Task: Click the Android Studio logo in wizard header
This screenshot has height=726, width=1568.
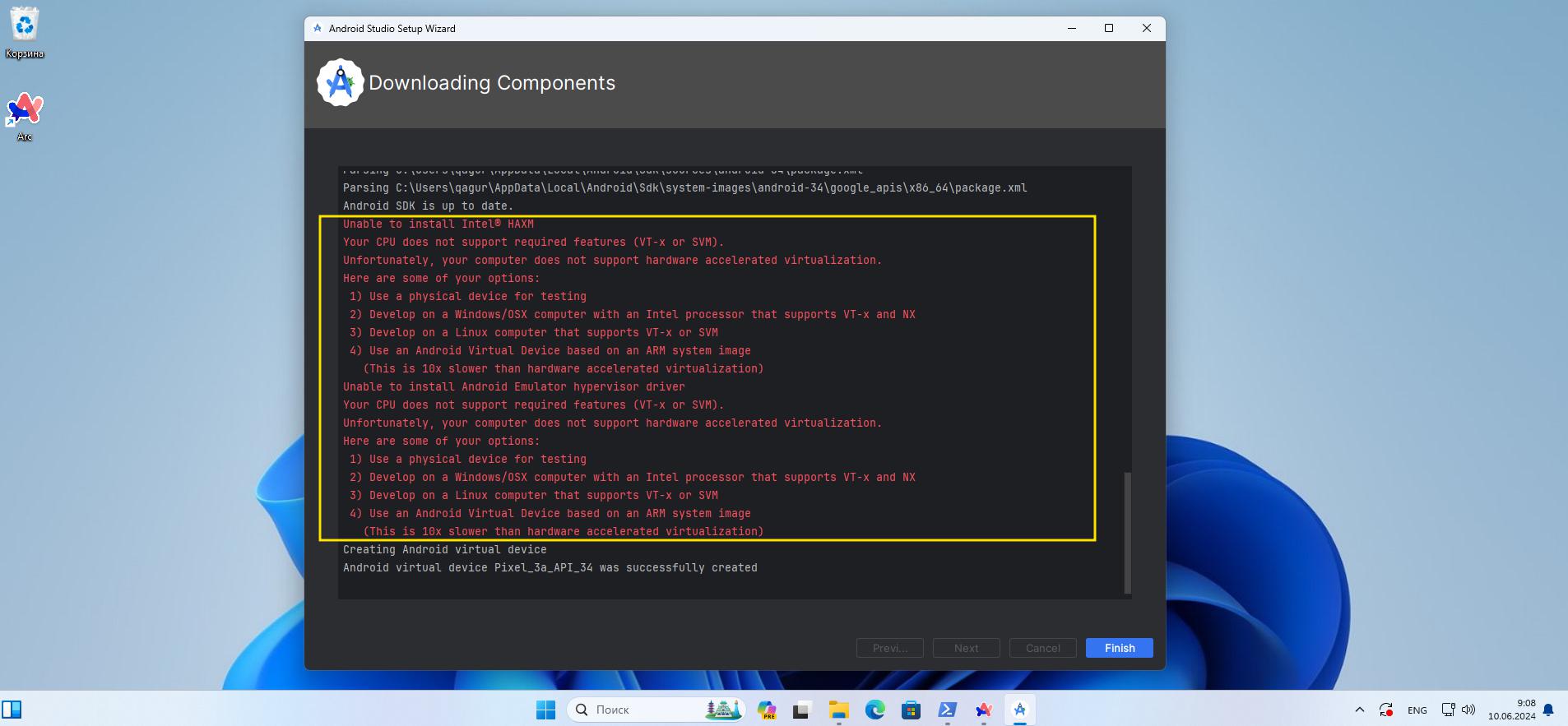Action: point(340,82)
